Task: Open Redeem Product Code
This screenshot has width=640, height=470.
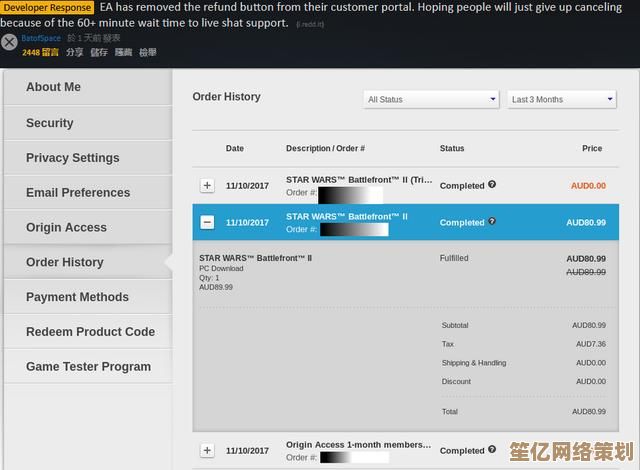Action: (x=90, y=331)
